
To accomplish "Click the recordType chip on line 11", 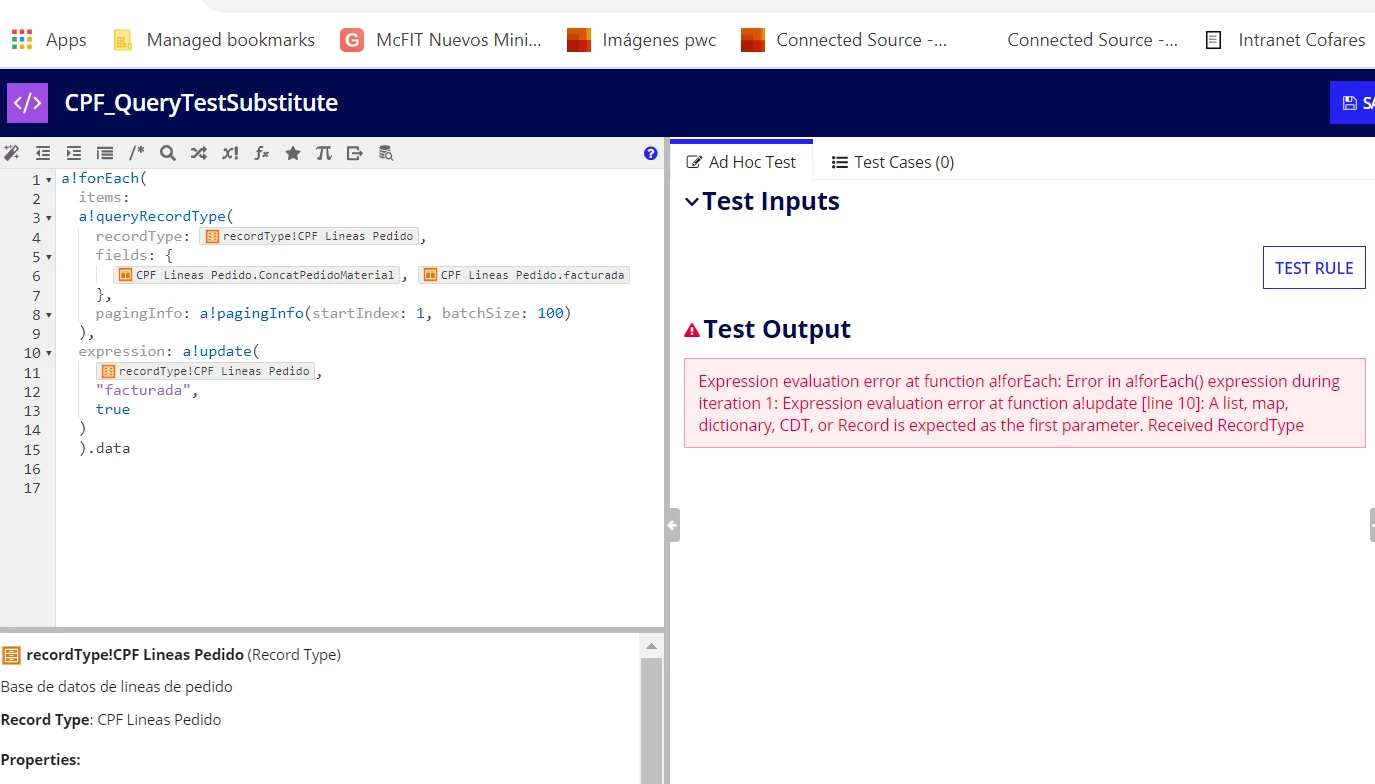I will click(205, 371).
